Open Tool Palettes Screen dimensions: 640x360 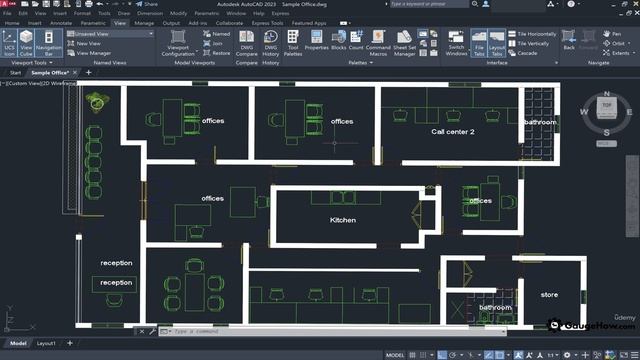tap(293, 43)
